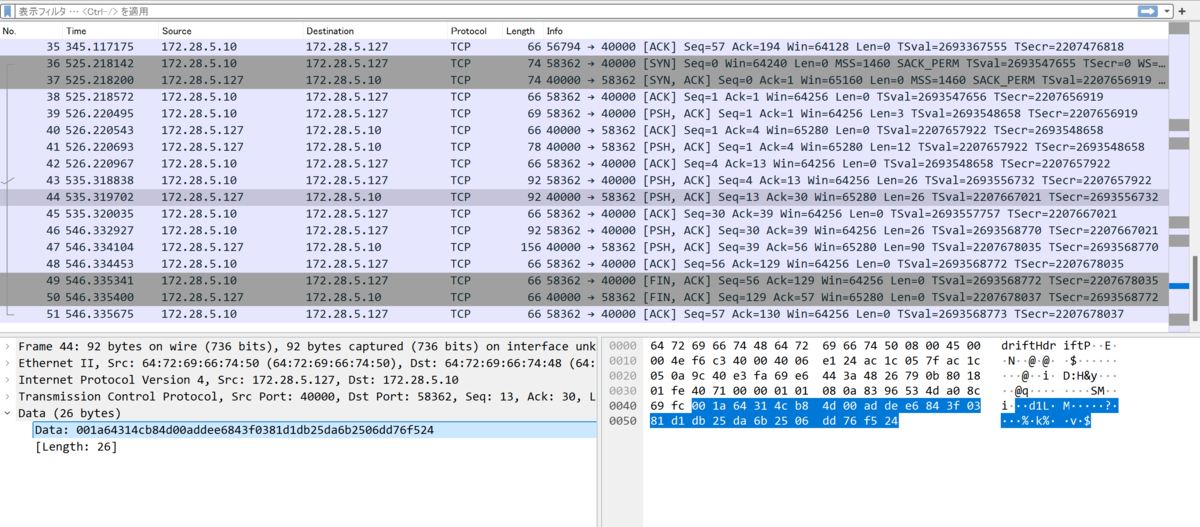Image resolution: width=1200 pixels, height=527 pixels.
Task: Expand Internet Protocol Version 4 node
Action: coord(8,380)
